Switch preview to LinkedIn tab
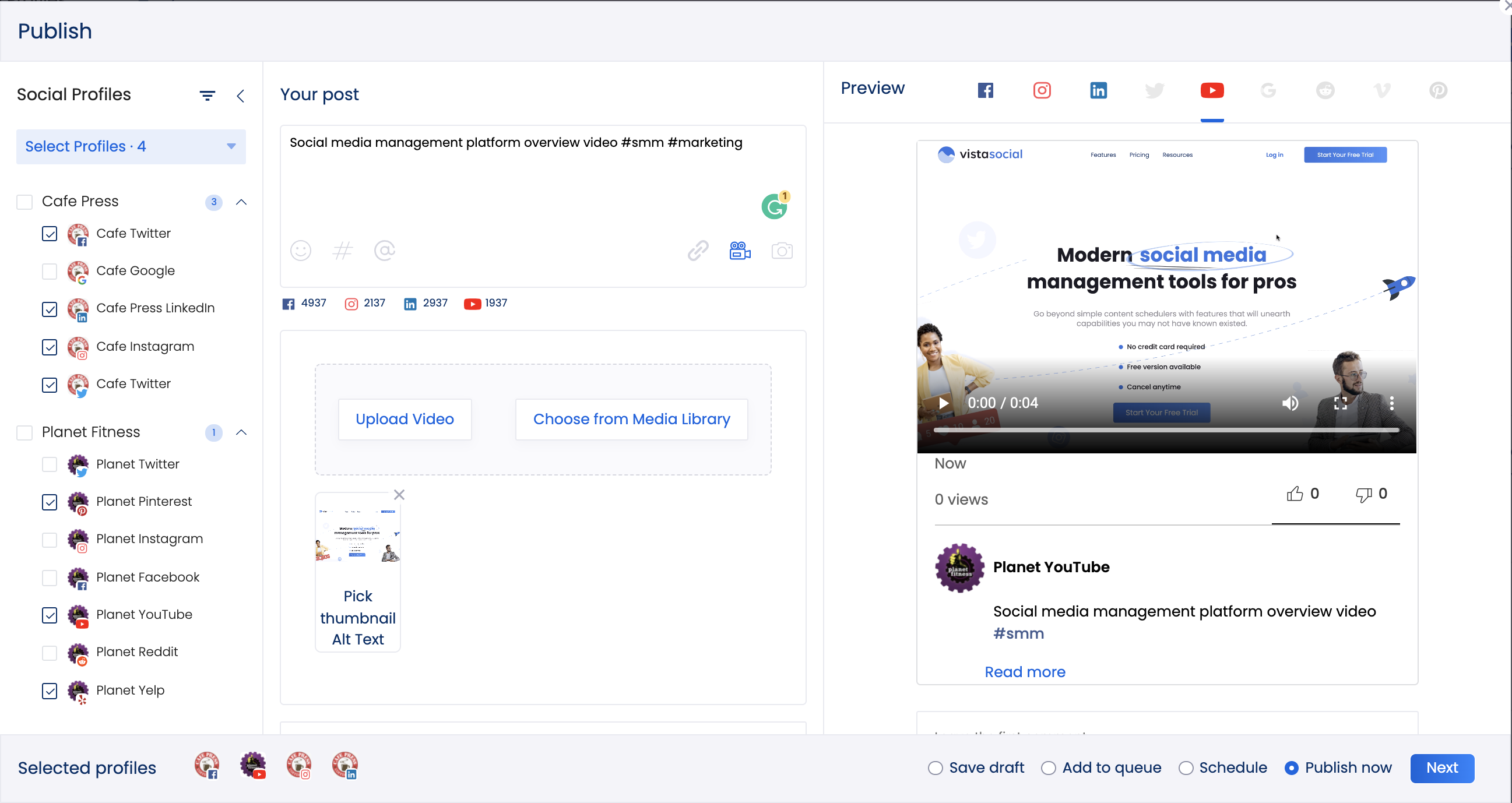1512x803 pixels. [1098, 90]
